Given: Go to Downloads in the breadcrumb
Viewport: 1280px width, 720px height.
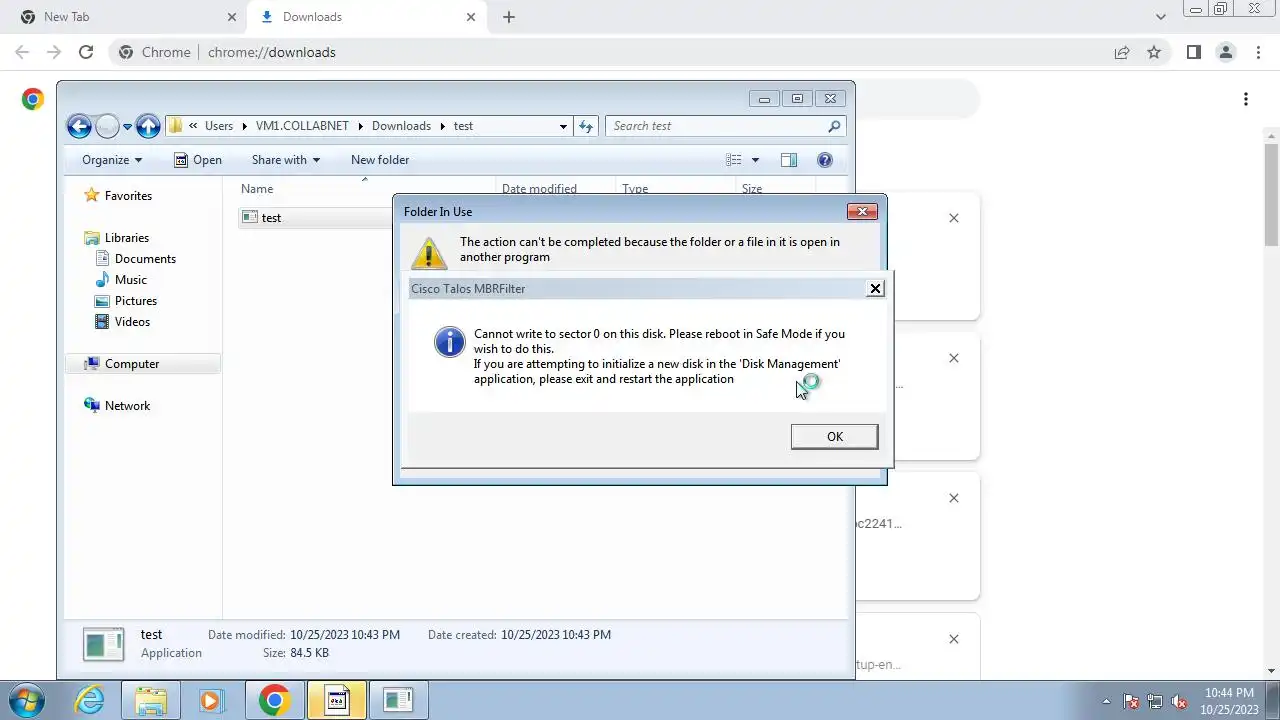Looking at the screenshot, I should (x=401, y=126).
